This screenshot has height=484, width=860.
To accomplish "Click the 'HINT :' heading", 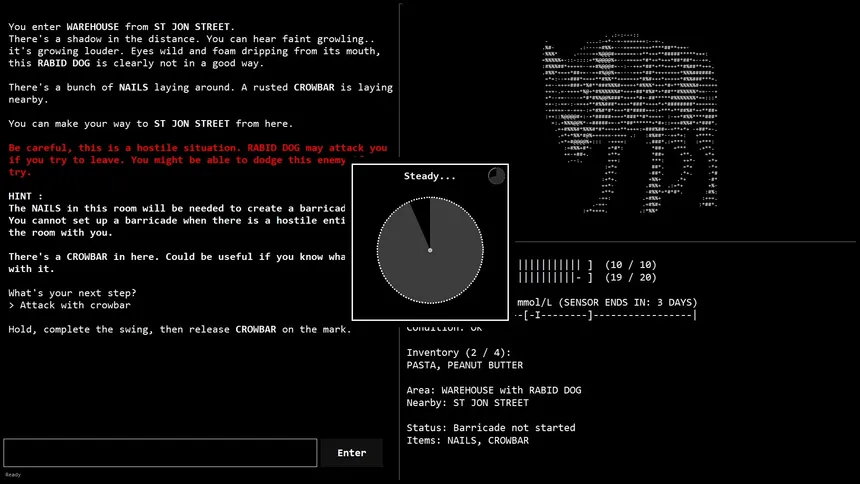I will [25, 196].
